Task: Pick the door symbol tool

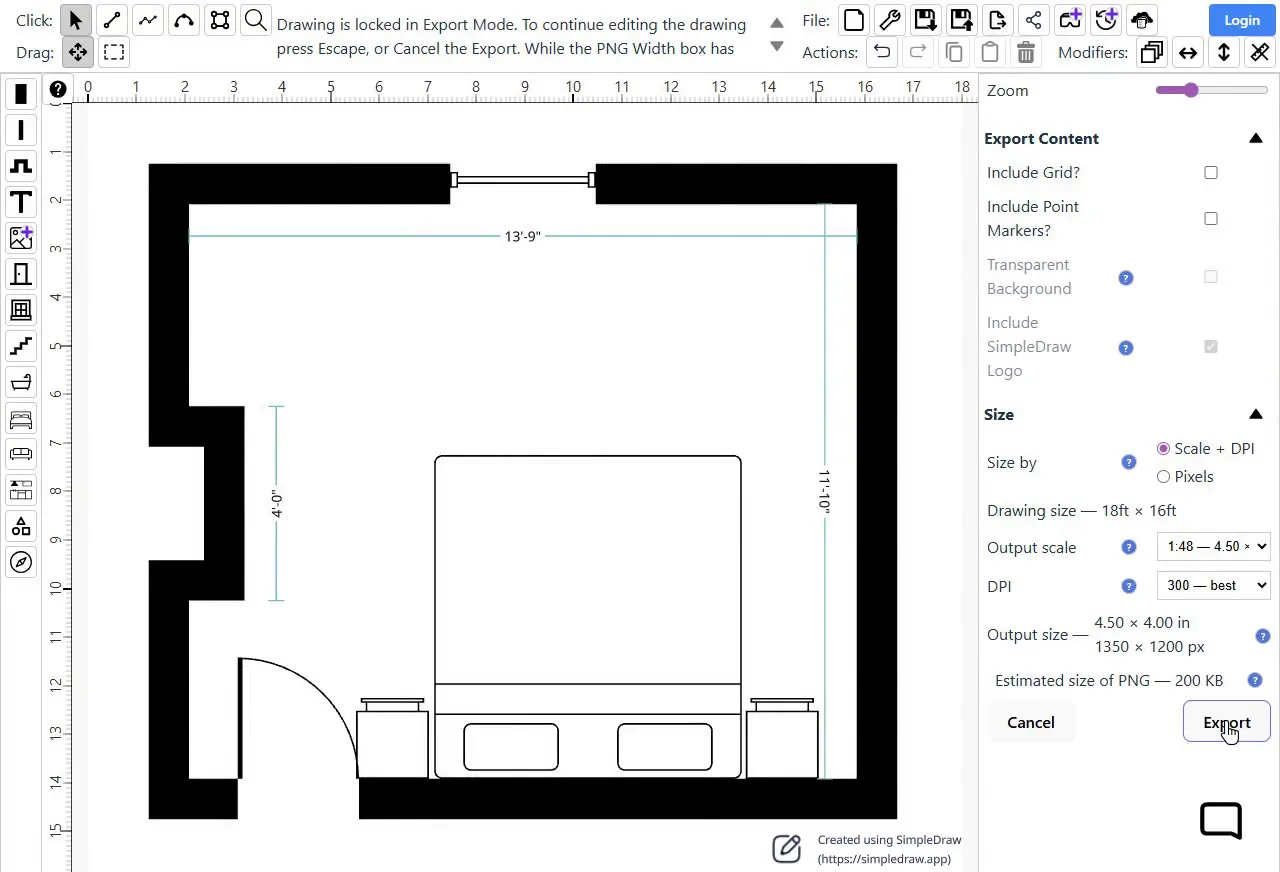Action: click(21, 274)
